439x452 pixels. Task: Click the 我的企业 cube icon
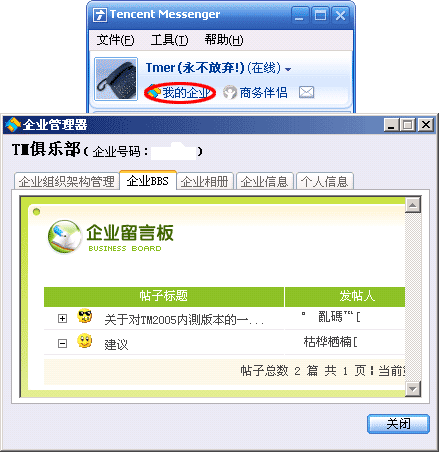(x=154, y=91)
